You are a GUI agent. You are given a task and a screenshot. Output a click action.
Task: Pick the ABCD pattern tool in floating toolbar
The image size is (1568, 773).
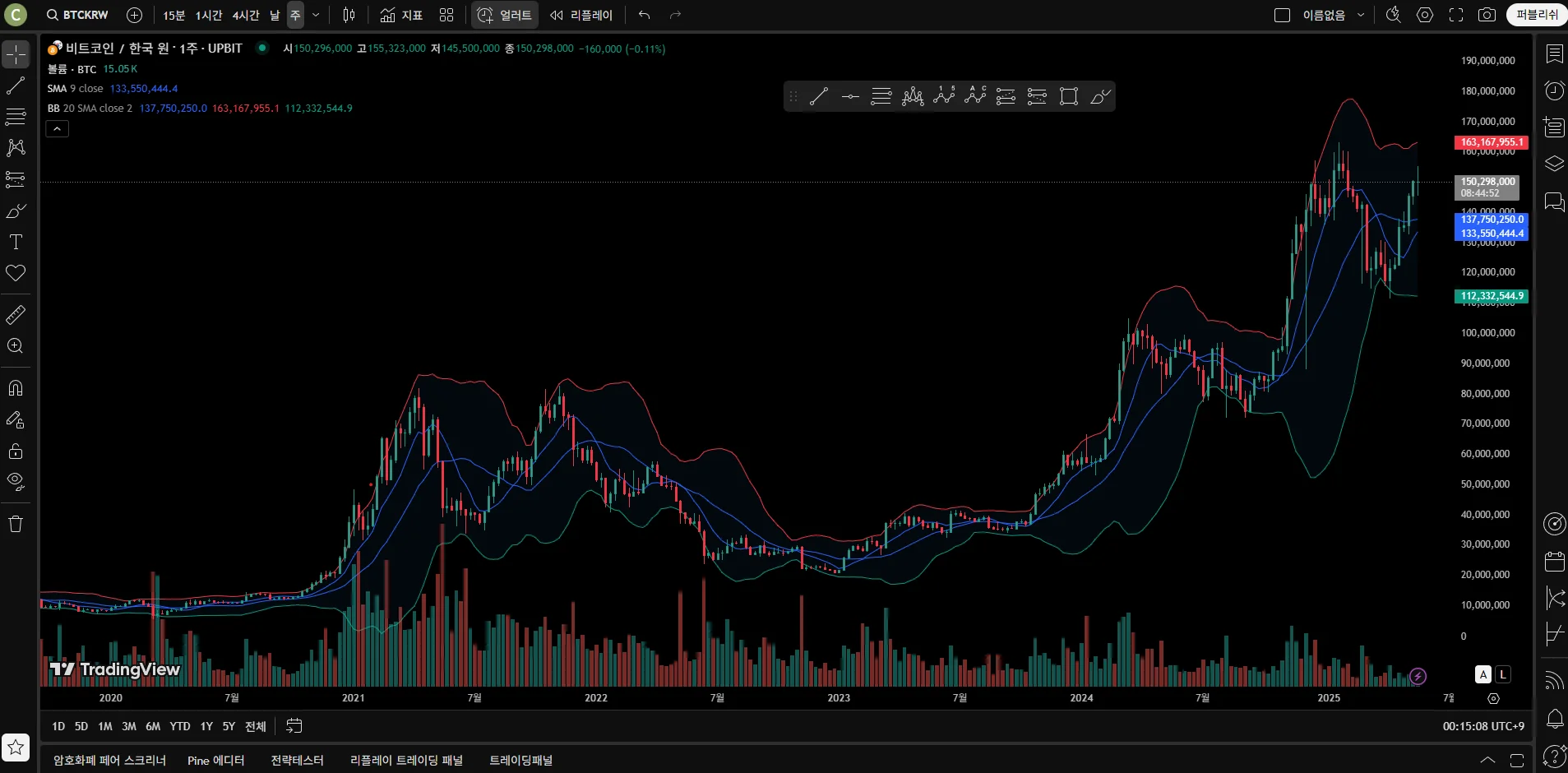(975, 96)
